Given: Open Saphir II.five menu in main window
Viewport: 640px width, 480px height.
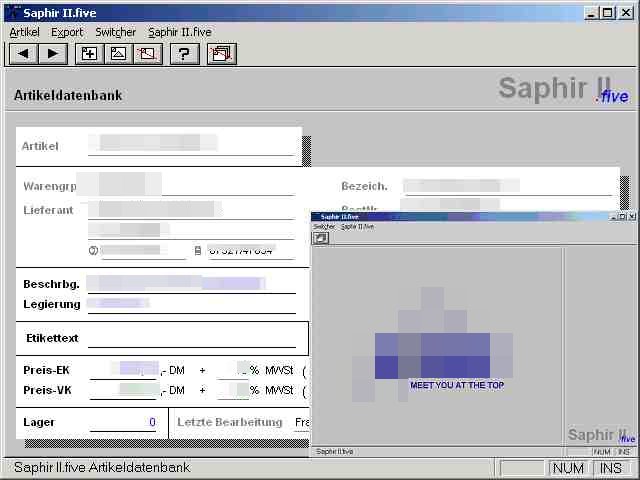Looking at the screenshot, I should point(180,32).
